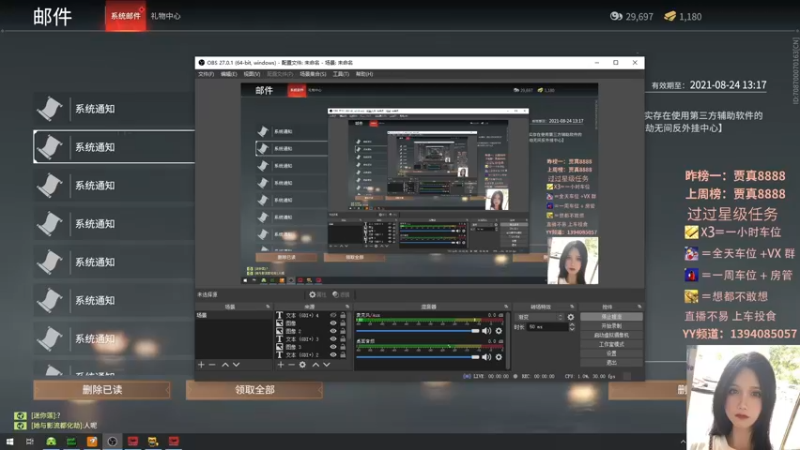Click the streamer webcam thumbnail
Screen dimensions: 800x450
point(743,397)
